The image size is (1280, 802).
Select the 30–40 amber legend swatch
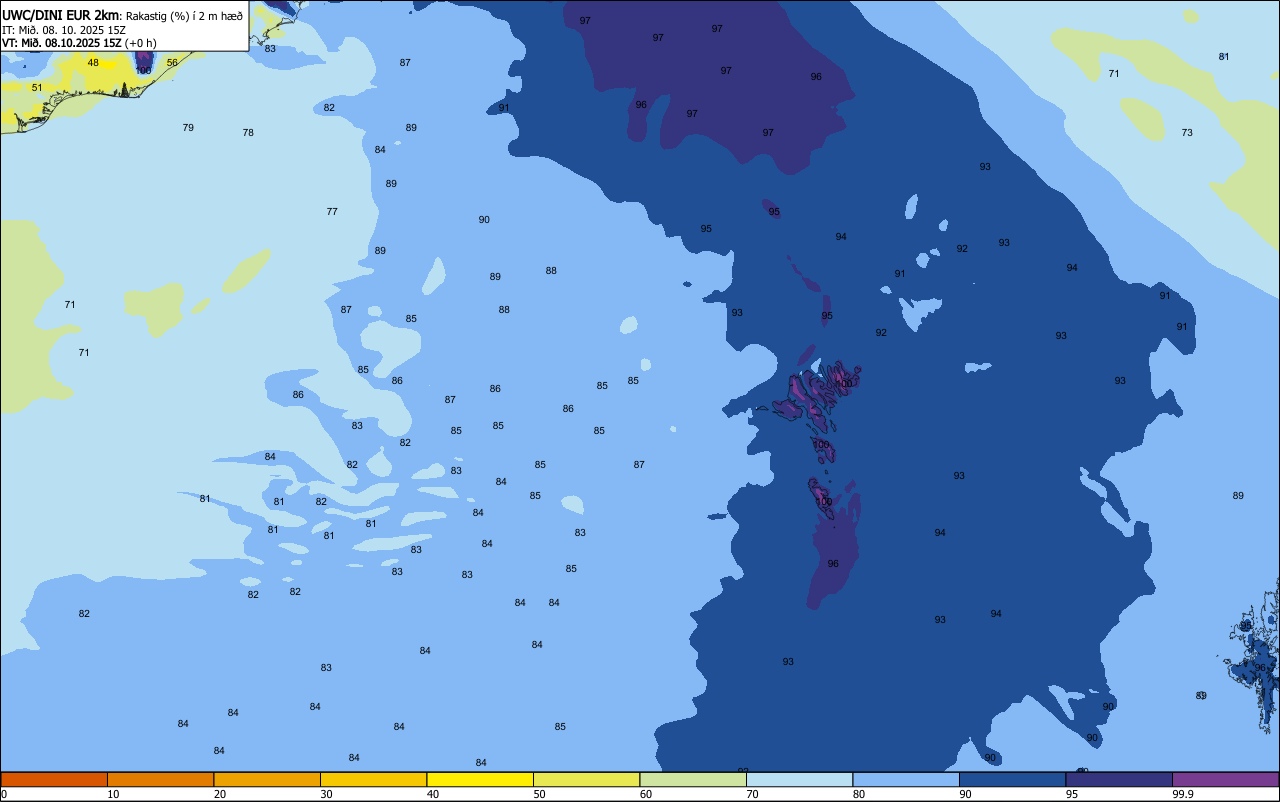pos(373,779)
